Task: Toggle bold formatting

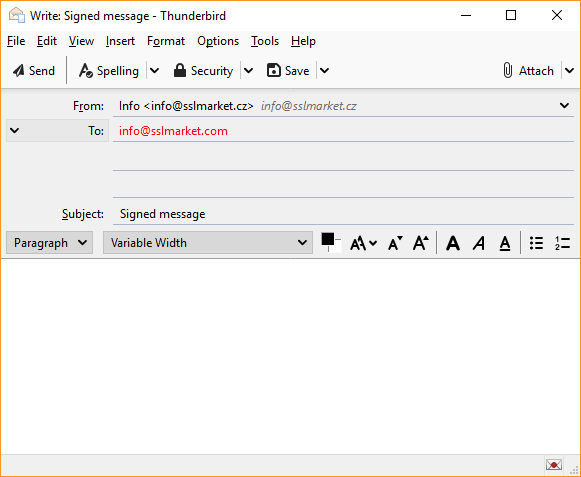Action: [453, 243]
